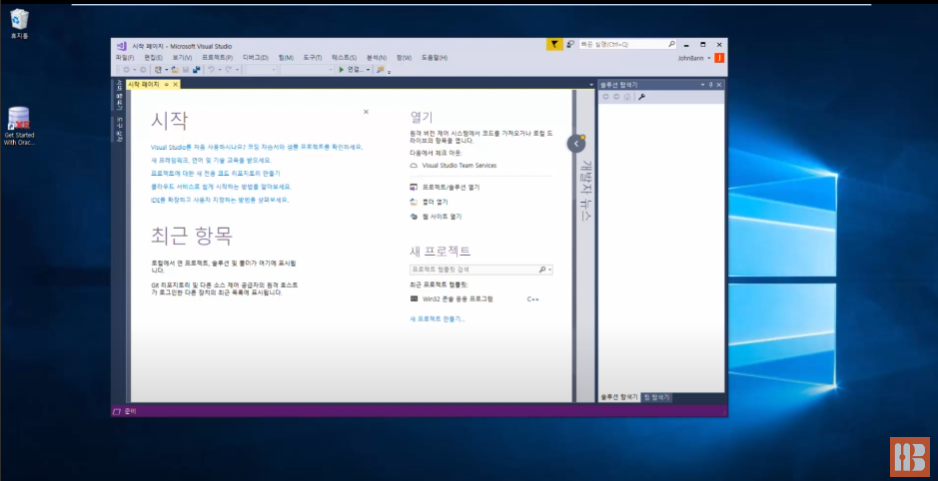Open the 팀(M) menu

[x=286, y=58]
